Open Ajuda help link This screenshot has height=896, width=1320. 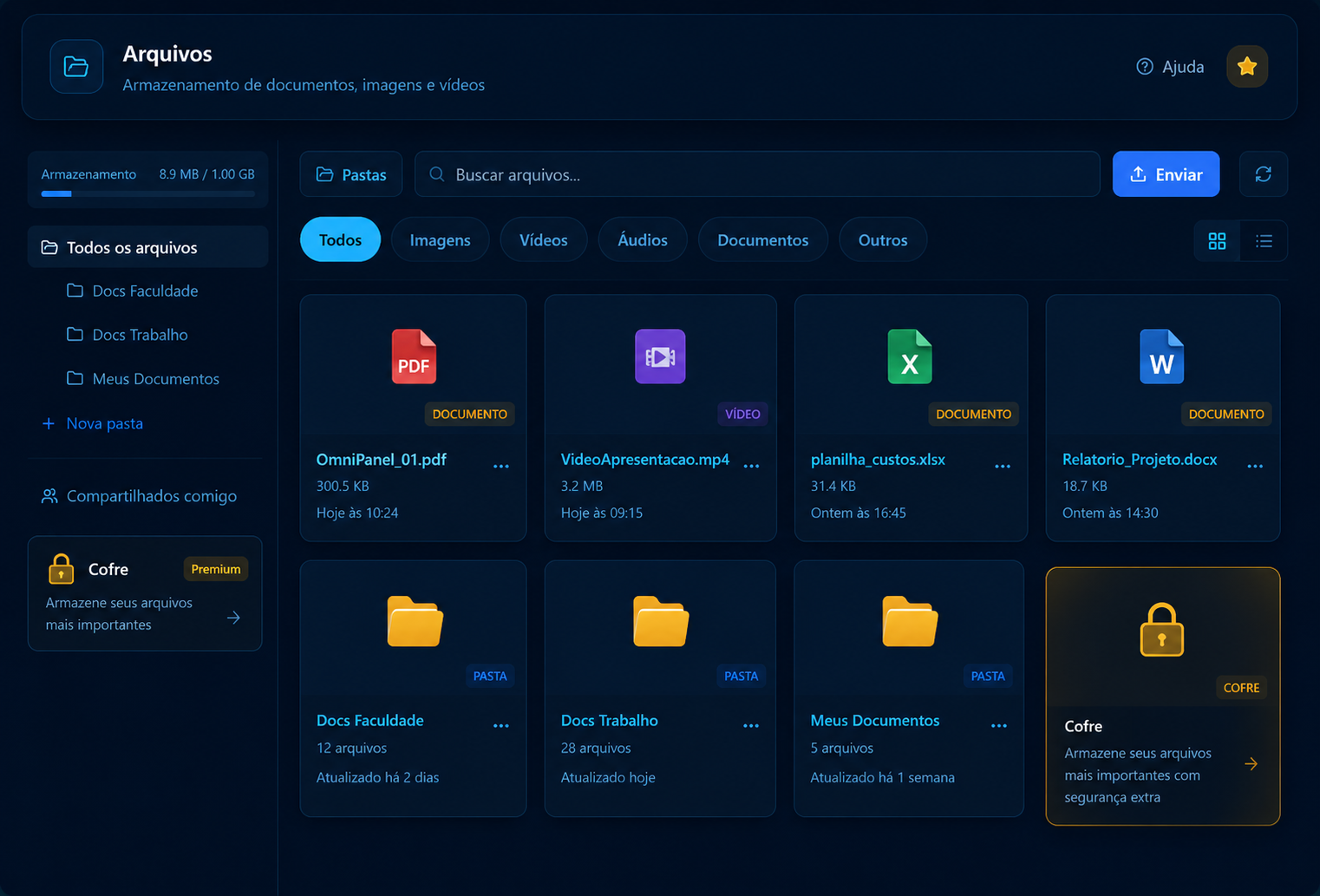pyautogui.click(x=1170, y=67)
